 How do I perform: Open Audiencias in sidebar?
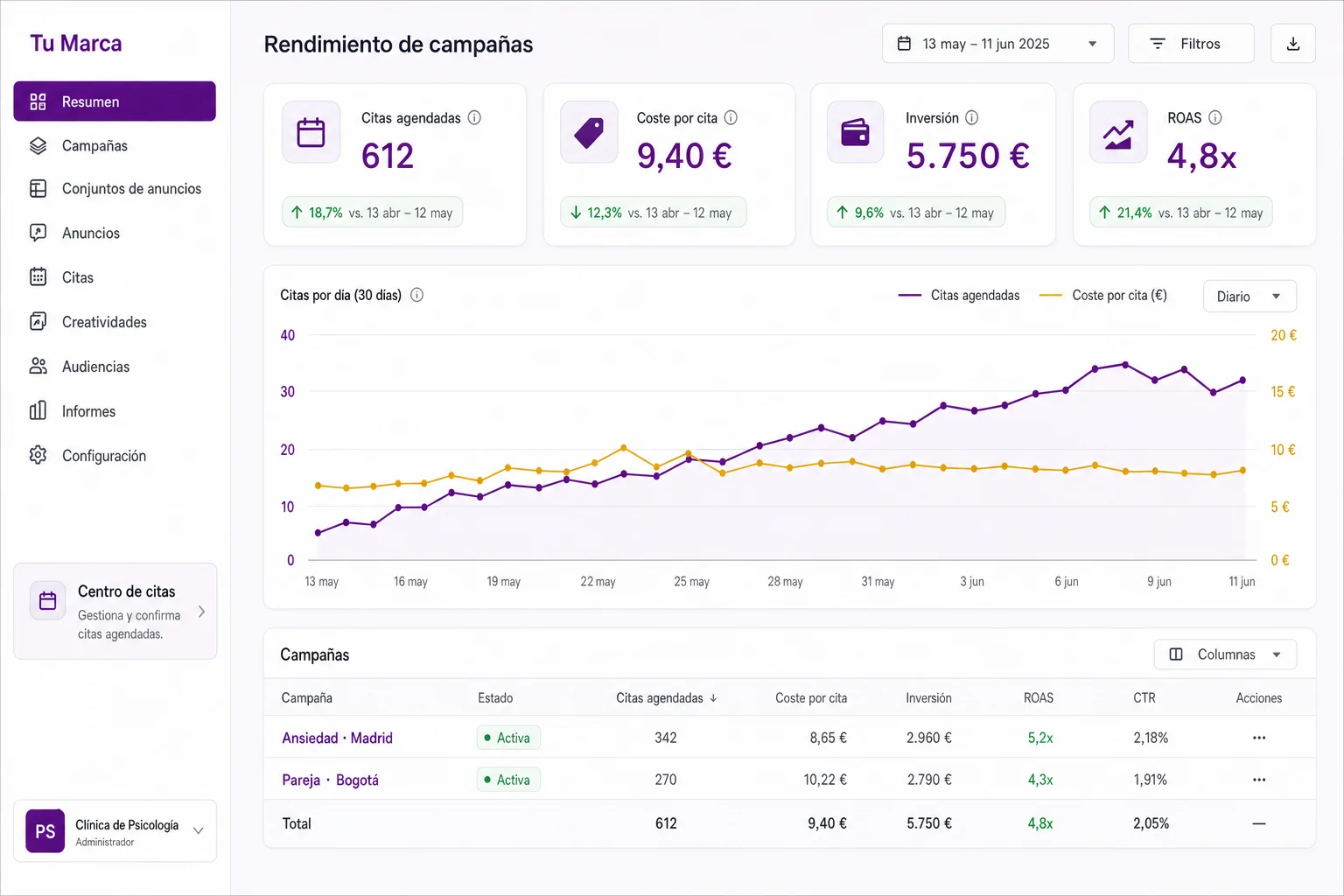click(x=115, y=367)
